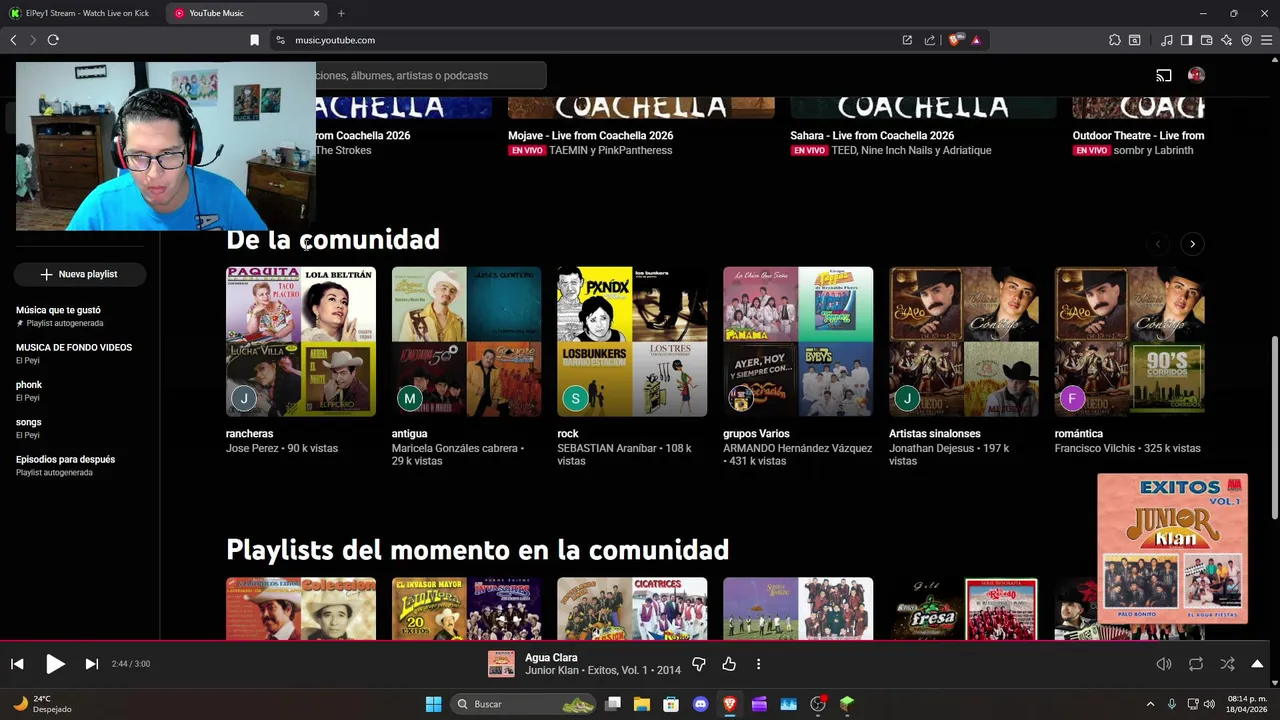Skip to the previous track
The image size is (1280, 720).
tap(17, 664)
